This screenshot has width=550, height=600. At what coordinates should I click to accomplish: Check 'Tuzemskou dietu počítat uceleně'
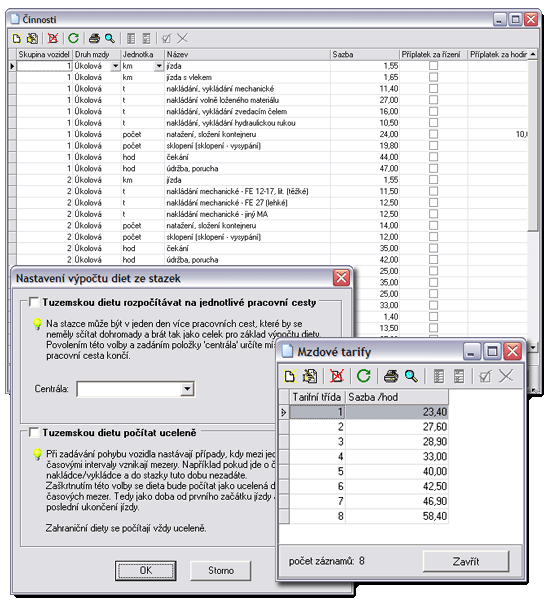(x=34, y=433)
